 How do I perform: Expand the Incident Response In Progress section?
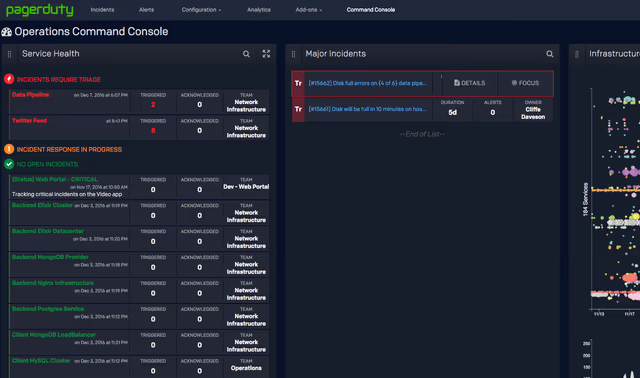69,150
